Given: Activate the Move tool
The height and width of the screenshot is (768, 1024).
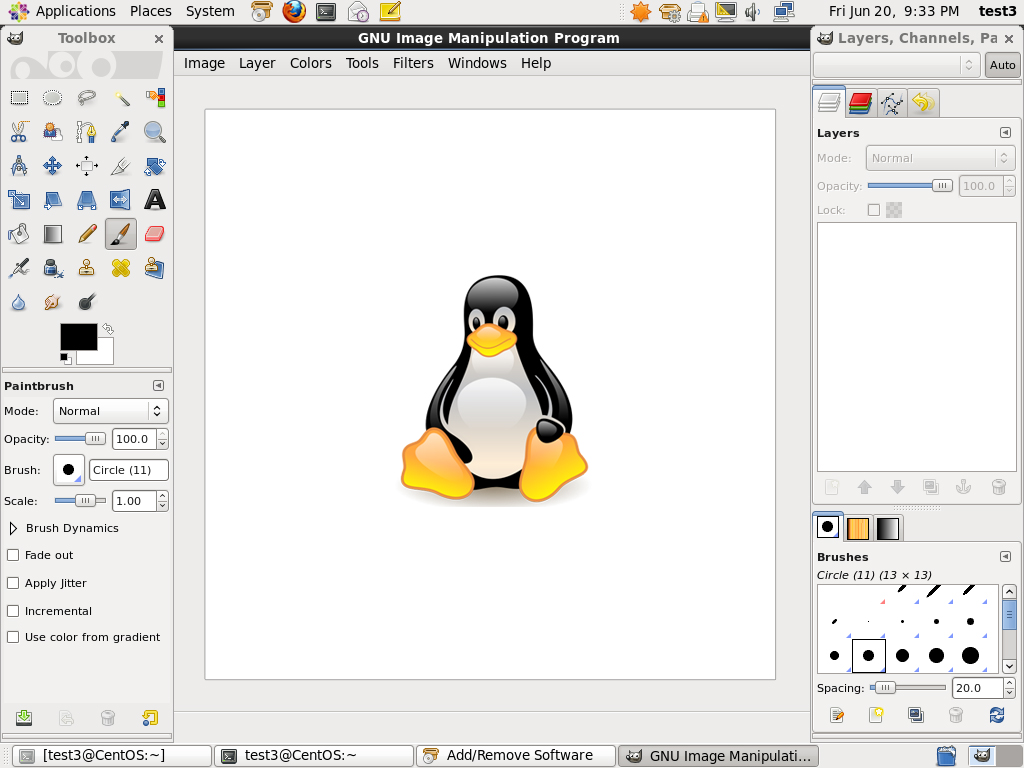Looking at the screenshot, I should click(53, 166).
